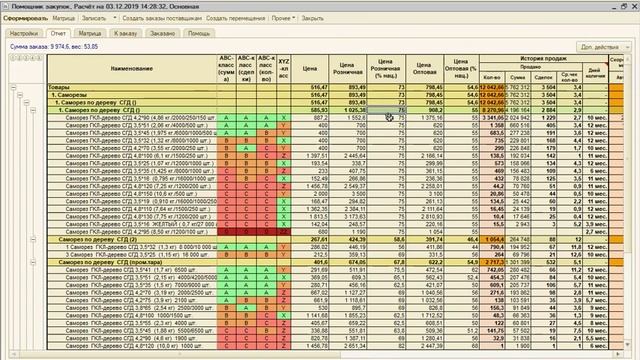
Task: Select the Кол-во value 3 341,06 in the 4,2*90 row
Action: (x=493, y=118)
